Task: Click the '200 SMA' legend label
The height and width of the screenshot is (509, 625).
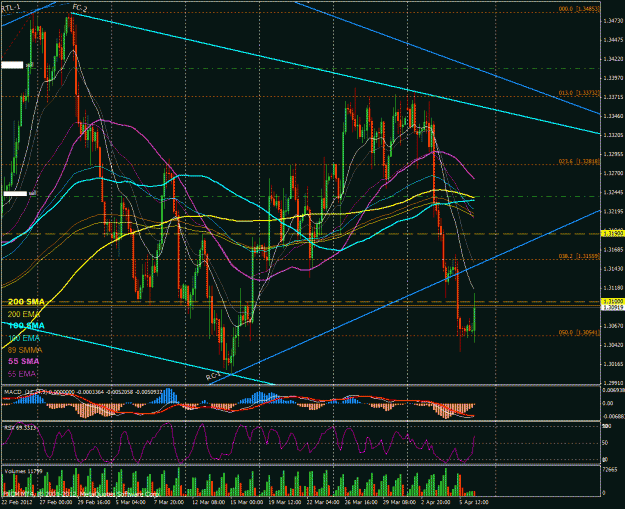Action: [26, 302]
